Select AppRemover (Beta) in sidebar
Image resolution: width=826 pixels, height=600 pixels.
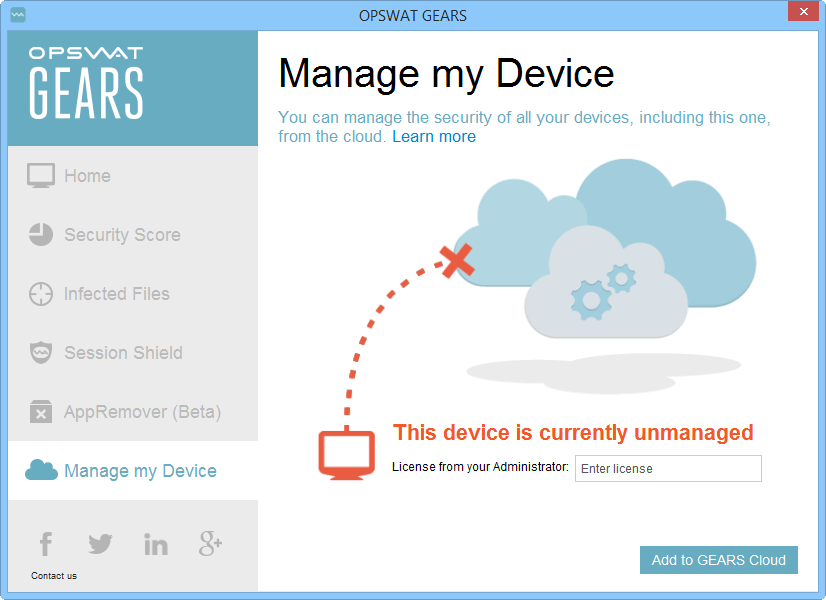click(142, 411)
